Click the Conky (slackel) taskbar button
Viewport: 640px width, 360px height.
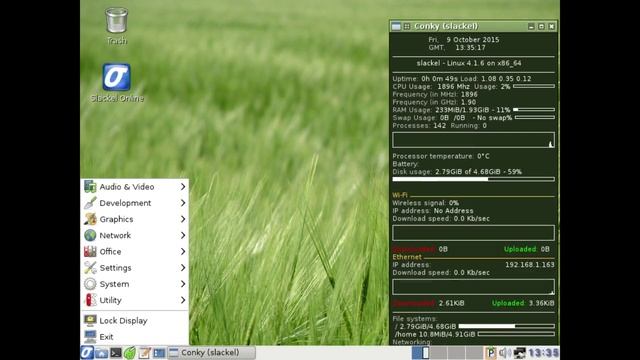[211, 353]
